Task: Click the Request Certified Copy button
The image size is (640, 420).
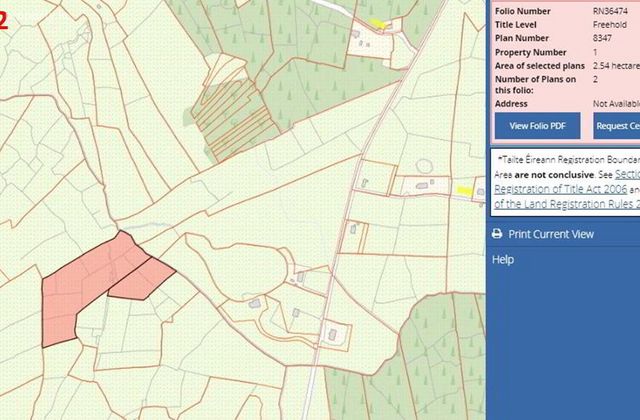Action: 616,126
